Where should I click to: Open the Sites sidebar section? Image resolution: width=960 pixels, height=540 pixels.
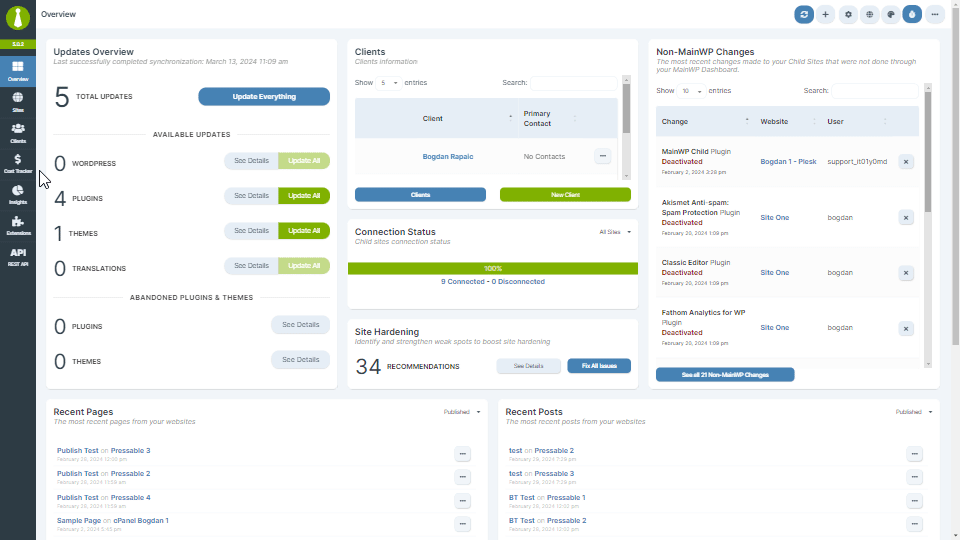pos(18,102)
